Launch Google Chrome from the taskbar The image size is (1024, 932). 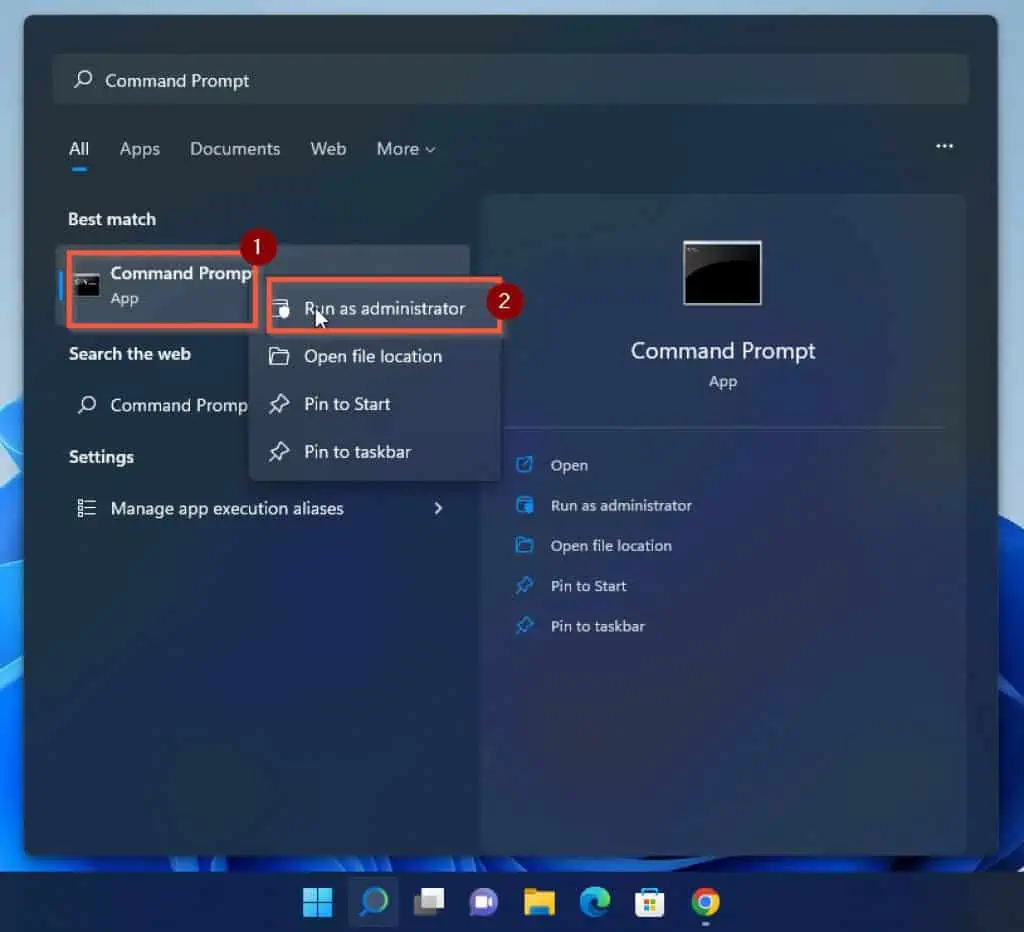(705, 901)
